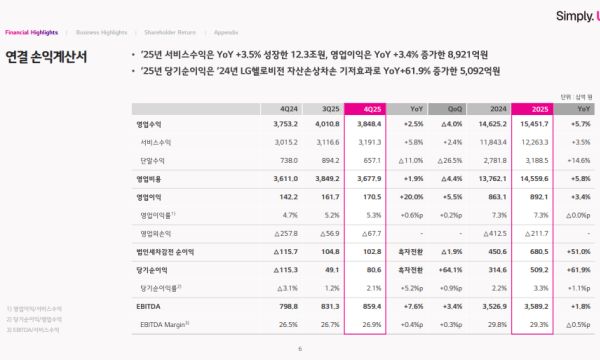
Task: Select the +14.6% value in 단말수익 row
Action: (579, 160)
